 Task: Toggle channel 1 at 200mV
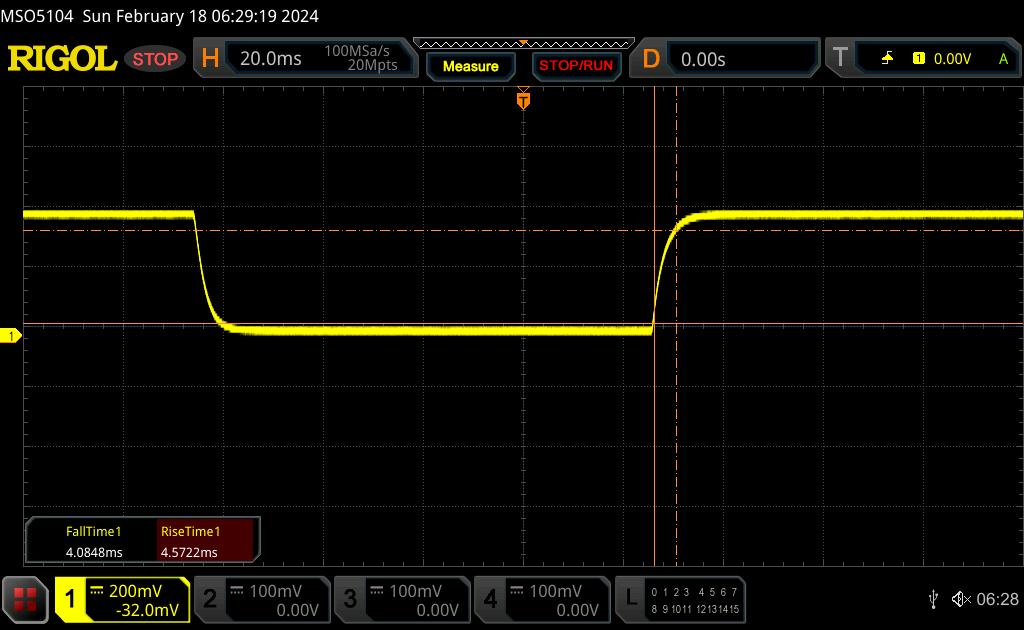[x=122, y=599]
